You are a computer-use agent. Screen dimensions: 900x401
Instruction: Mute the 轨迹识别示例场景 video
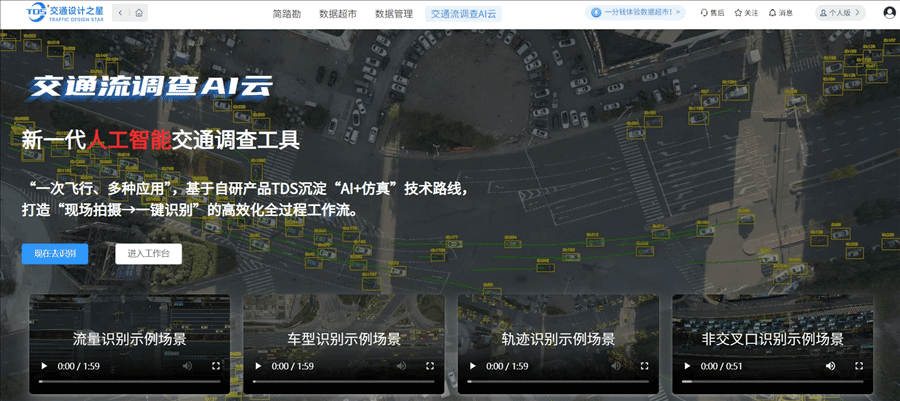(616, 366)
